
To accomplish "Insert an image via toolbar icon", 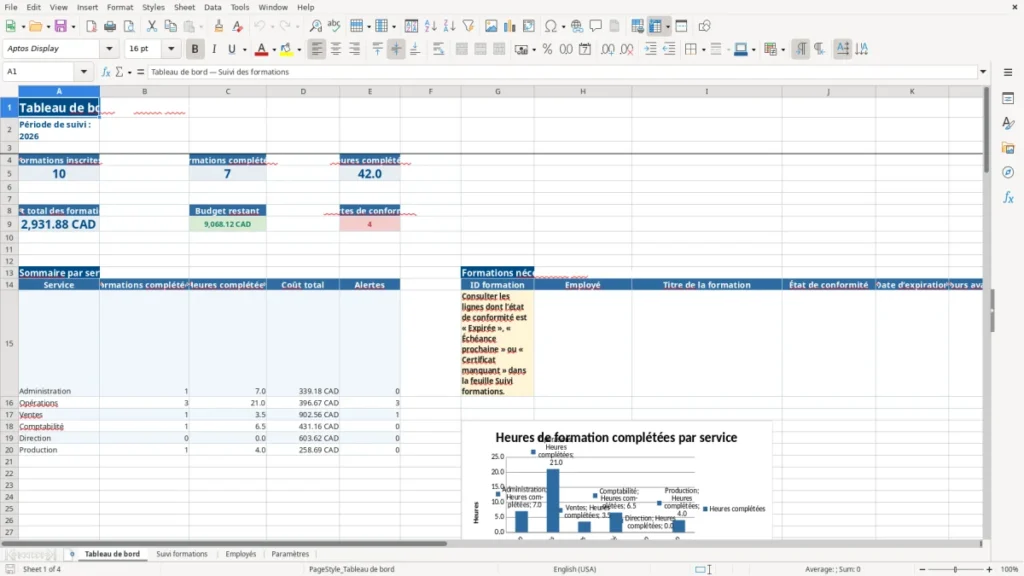I will (x=491, y=26).
